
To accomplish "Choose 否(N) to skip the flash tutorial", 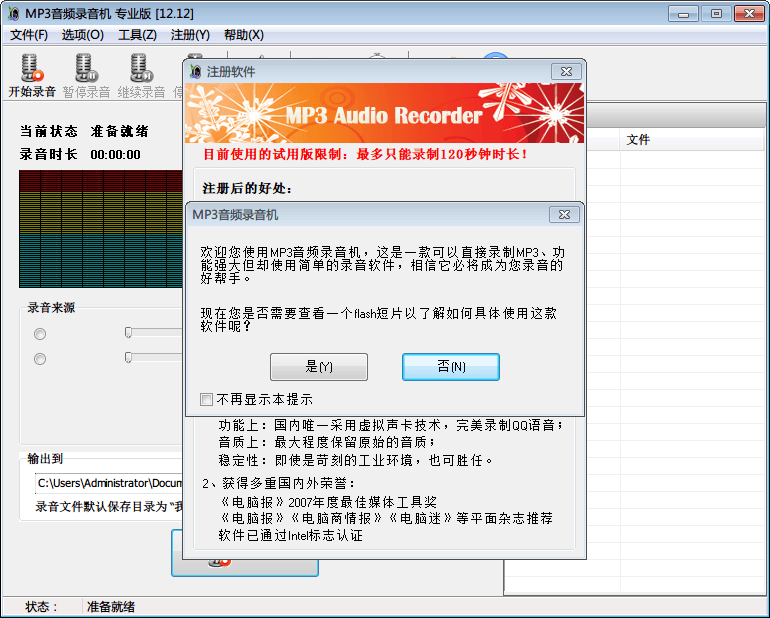I will coord(450,367).
